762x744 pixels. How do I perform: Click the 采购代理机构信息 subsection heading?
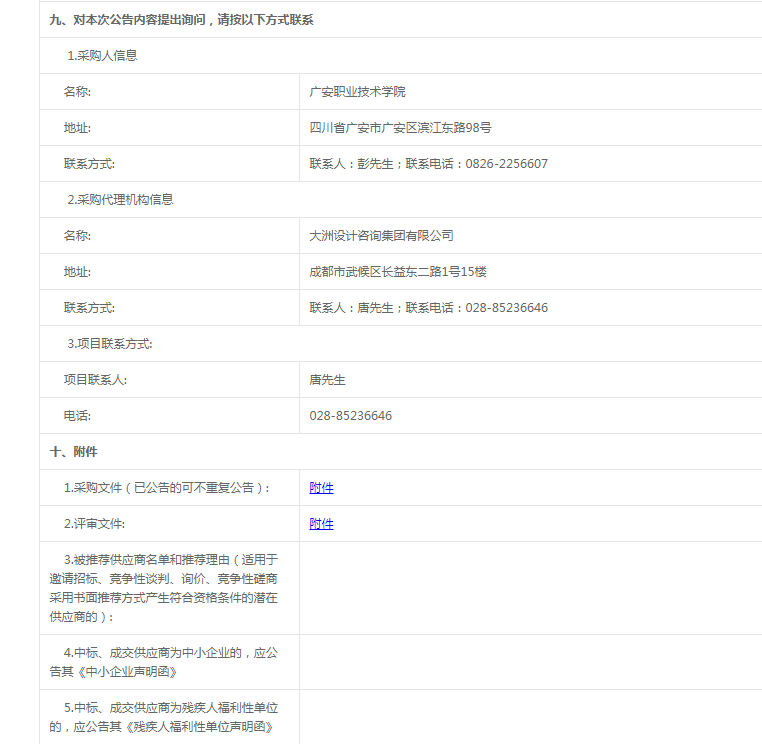tap(120, 200)
